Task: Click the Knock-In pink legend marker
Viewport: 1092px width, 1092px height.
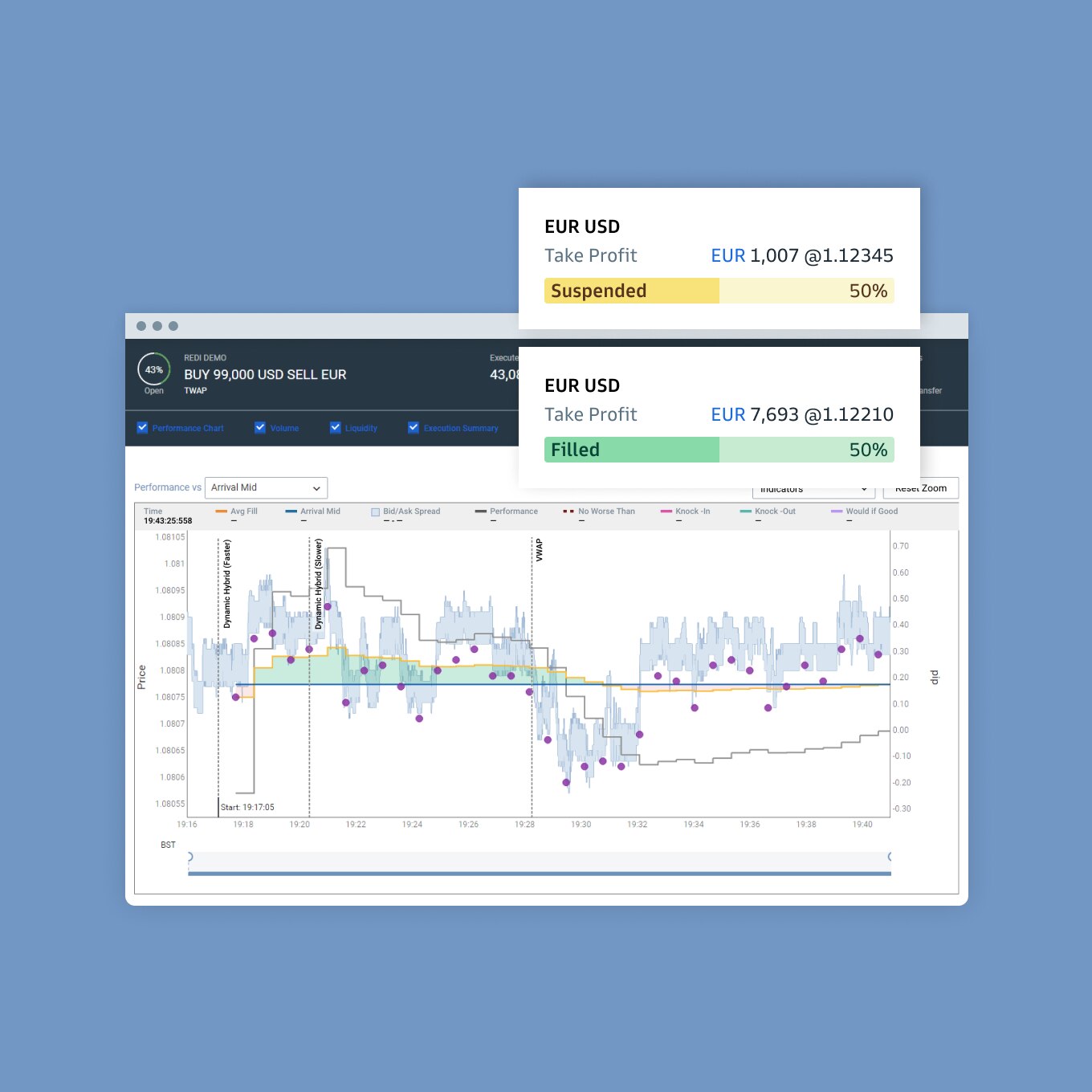Action: [x=666, y=511]
